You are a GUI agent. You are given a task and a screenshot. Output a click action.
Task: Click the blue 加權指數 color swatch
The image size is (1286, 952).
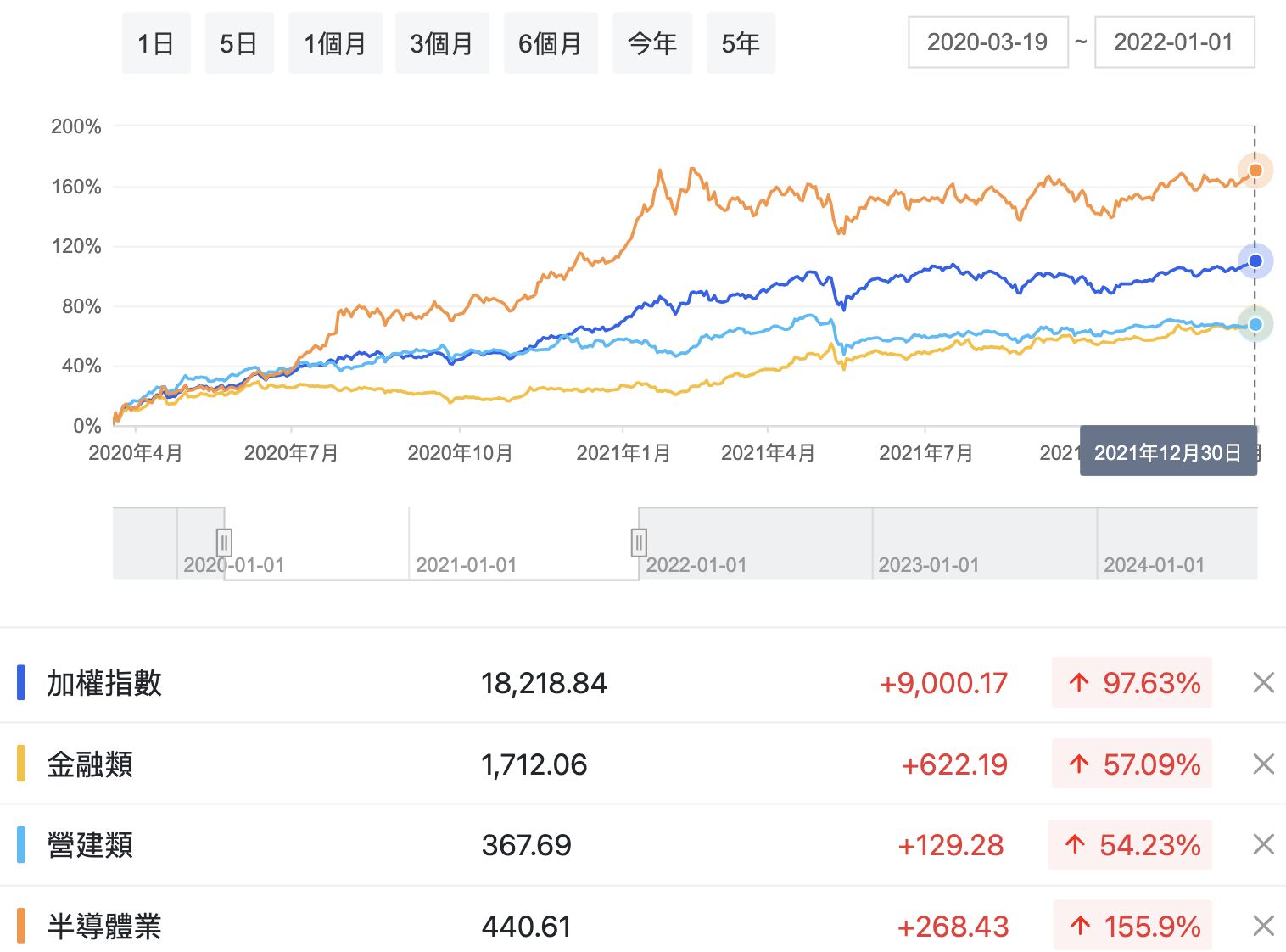point(21,683)
